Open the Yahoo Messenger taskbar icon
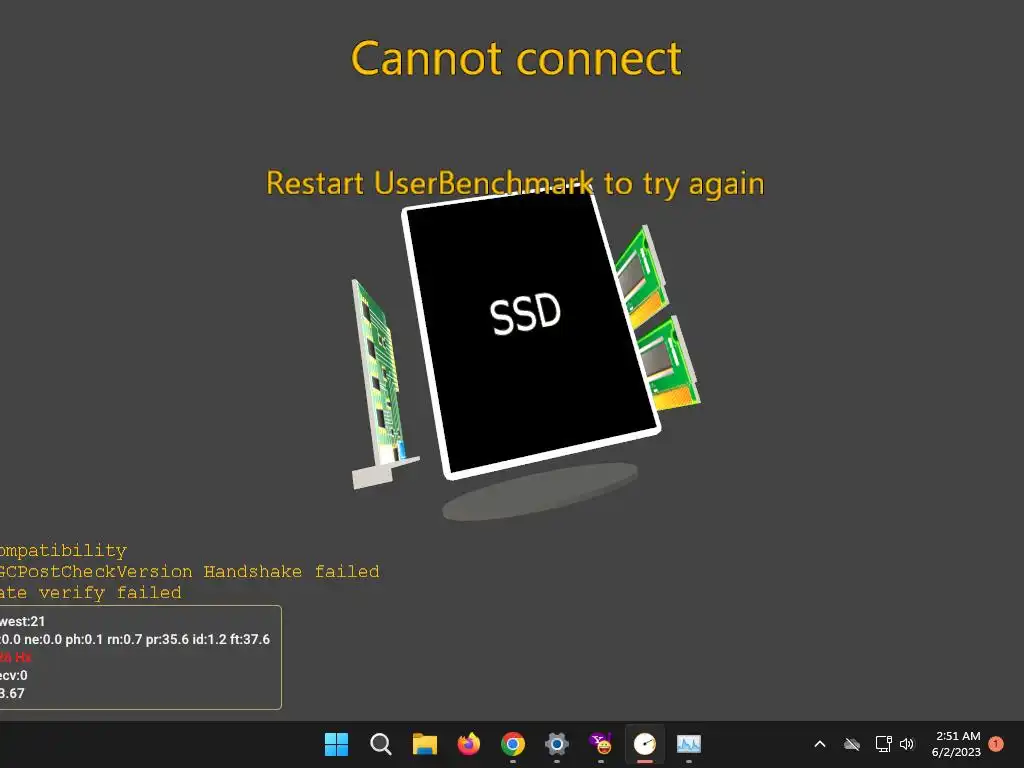 tap(601, 744)
